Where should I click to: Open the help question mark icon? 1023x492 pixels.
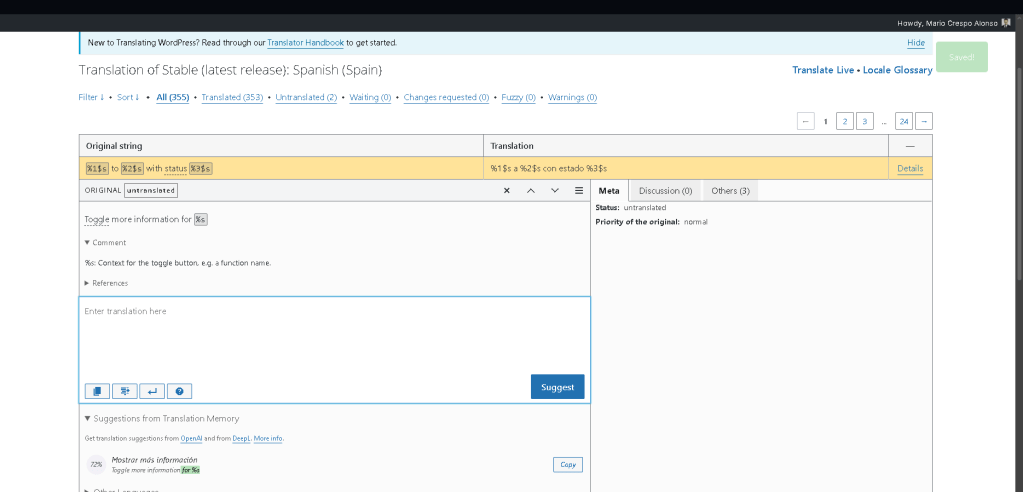click(x=179, y=391)
